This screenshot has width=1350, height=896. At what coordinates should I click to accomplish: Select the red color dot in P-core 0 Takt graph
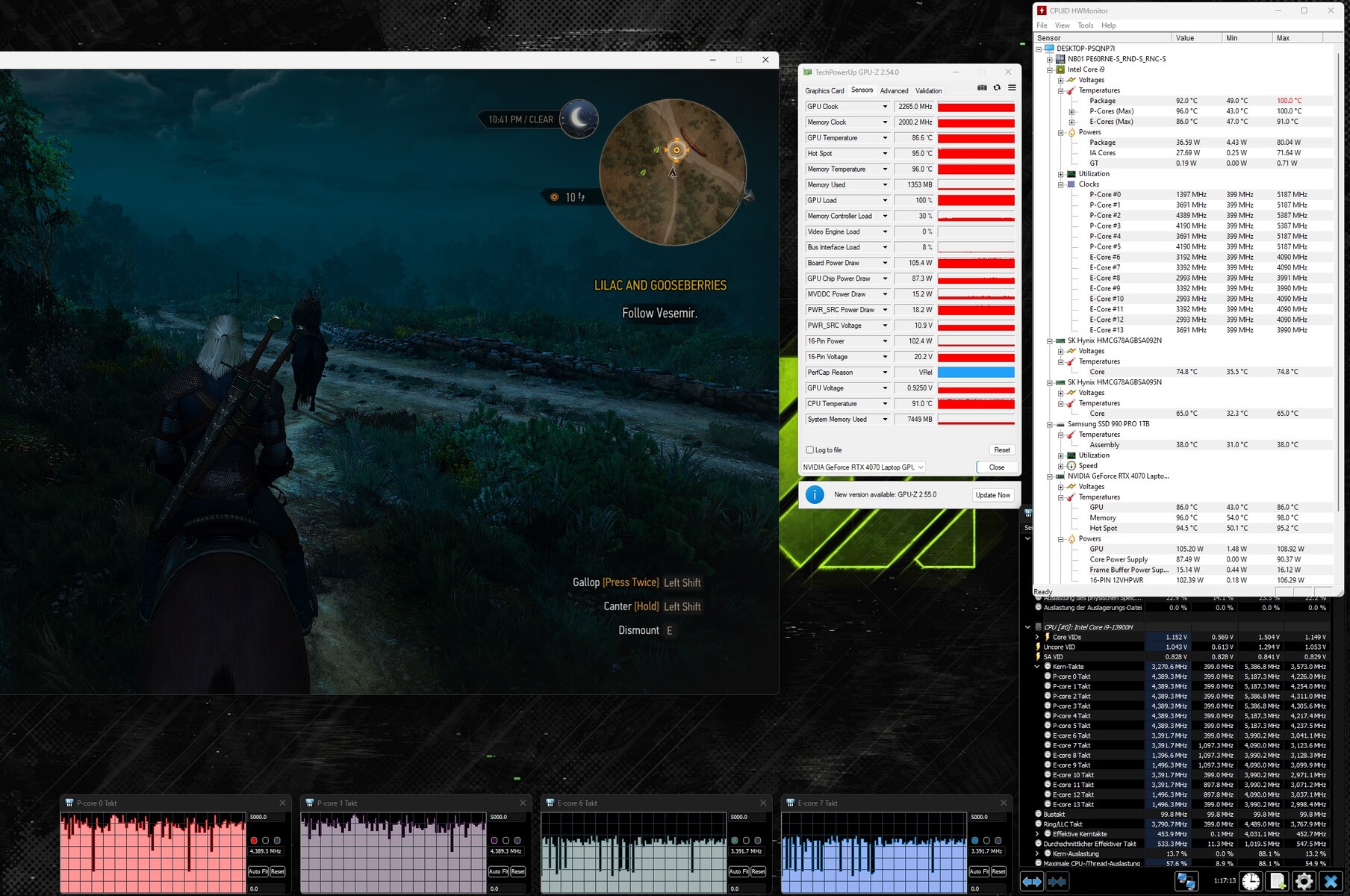(x=254, y=841)
